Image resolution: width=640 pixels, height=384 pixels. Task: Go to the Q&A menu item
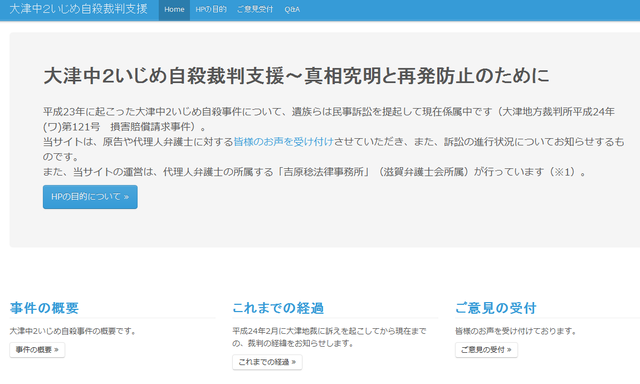[x=292, y=9]
